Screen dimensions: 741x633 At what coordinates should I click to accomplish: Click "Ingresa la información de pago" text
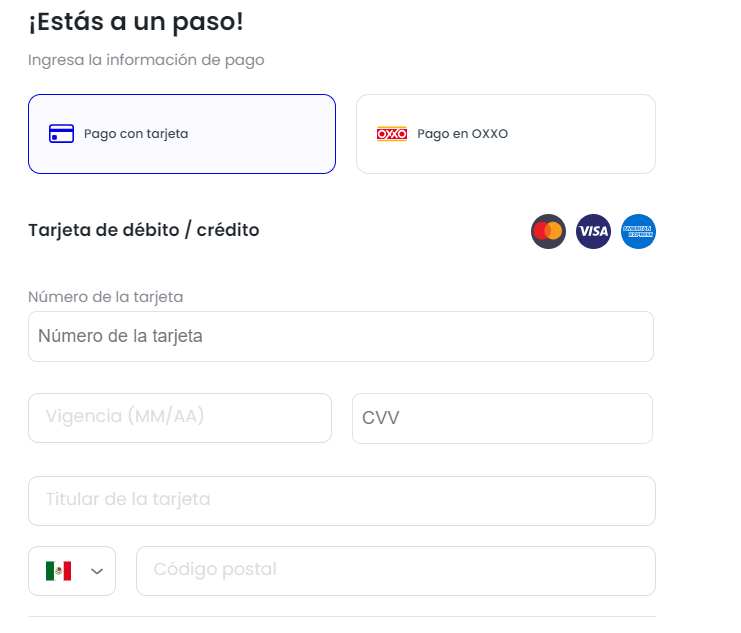146,60
